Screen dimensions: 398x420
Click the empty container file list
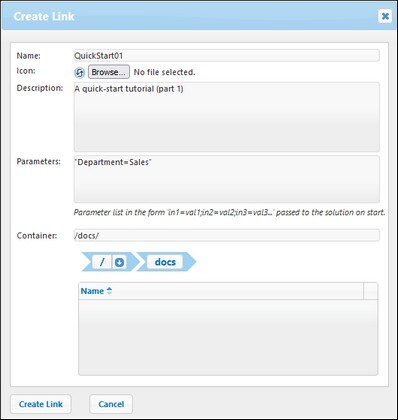point(228,337)
